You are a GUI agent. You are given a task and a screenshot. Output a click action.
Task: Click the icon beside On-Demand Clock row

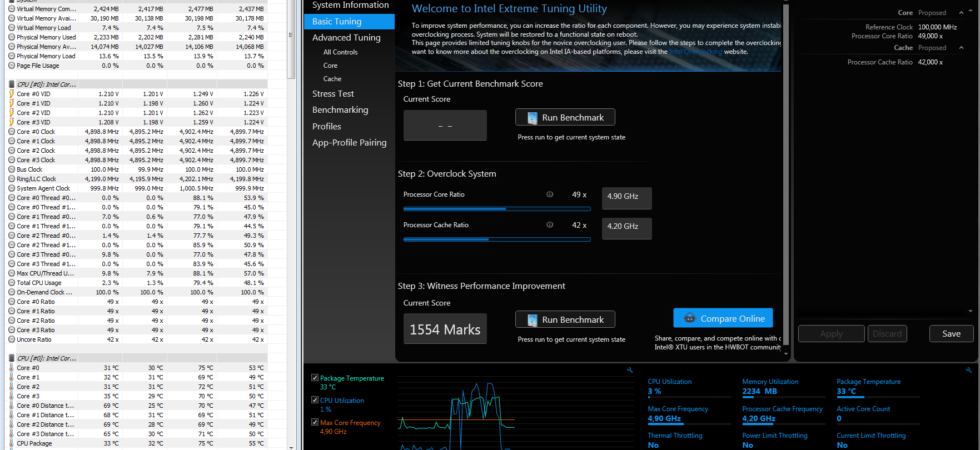click(x=11, y=292)
